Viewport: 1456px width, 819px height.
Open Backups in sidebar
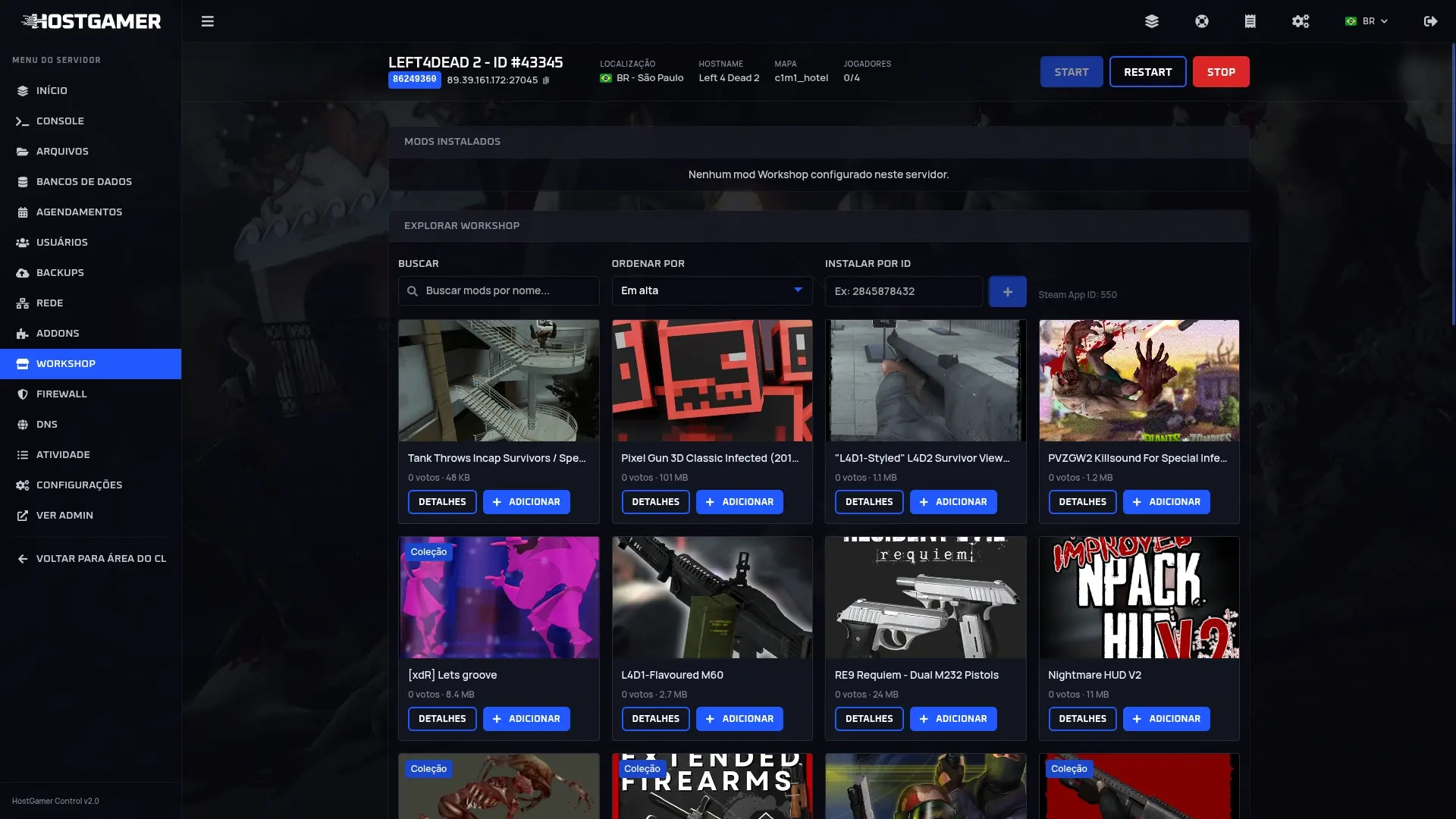pos(91,273)
